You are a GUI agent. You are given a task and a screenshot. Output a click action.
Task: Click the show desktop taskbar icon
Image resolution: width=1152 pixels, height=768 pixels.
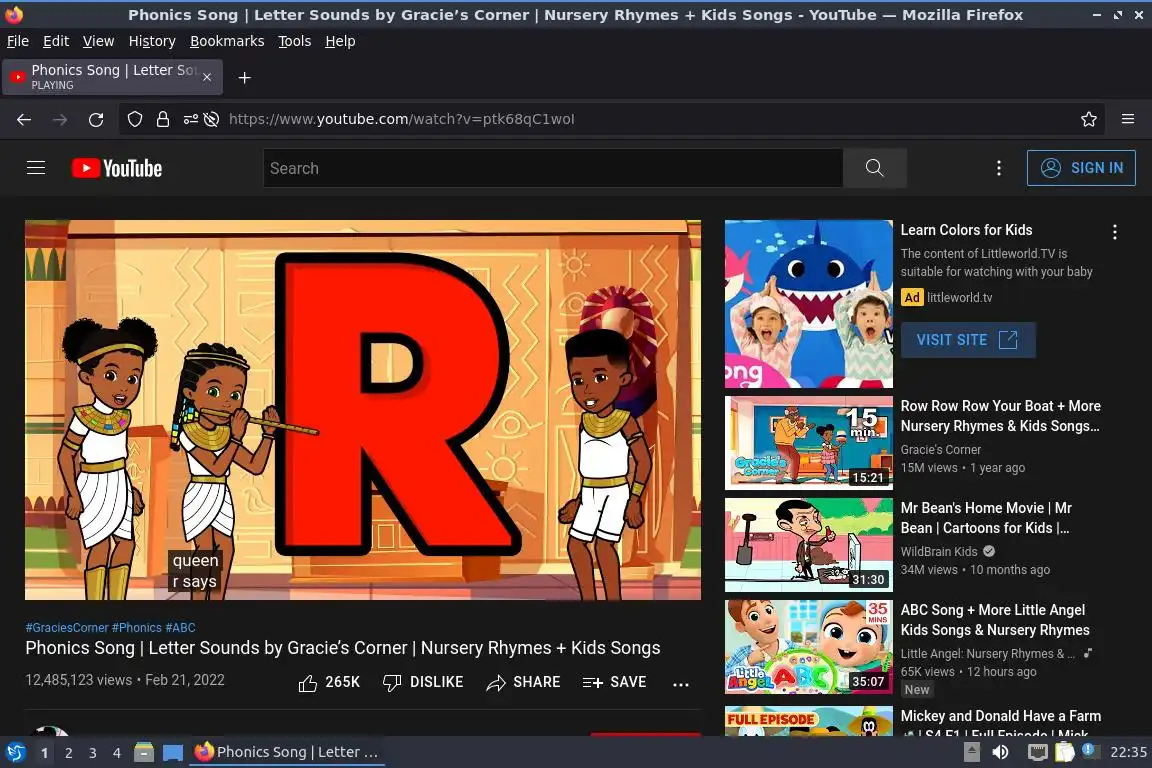(x=173, y=753)
